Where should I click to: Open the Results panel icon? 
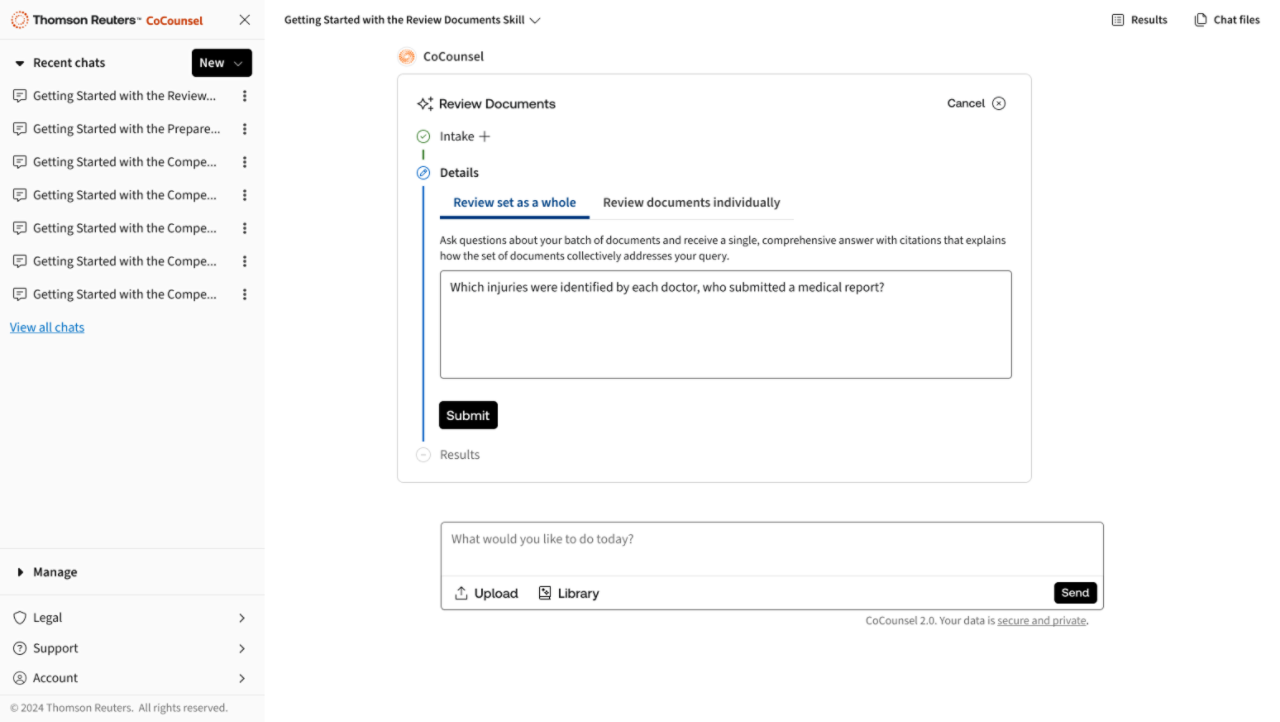click(x=1118, y=20)
